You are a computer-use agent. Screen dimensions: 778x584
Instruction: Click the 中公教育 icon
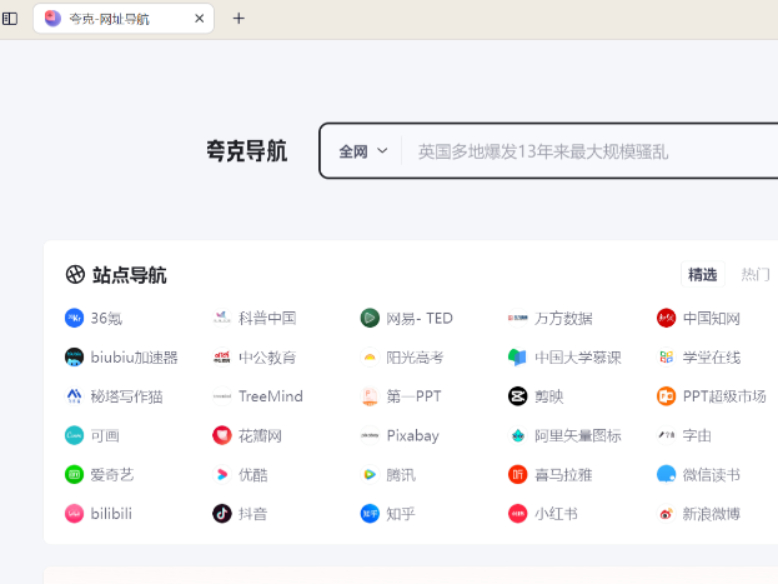[x=222, y=357]
